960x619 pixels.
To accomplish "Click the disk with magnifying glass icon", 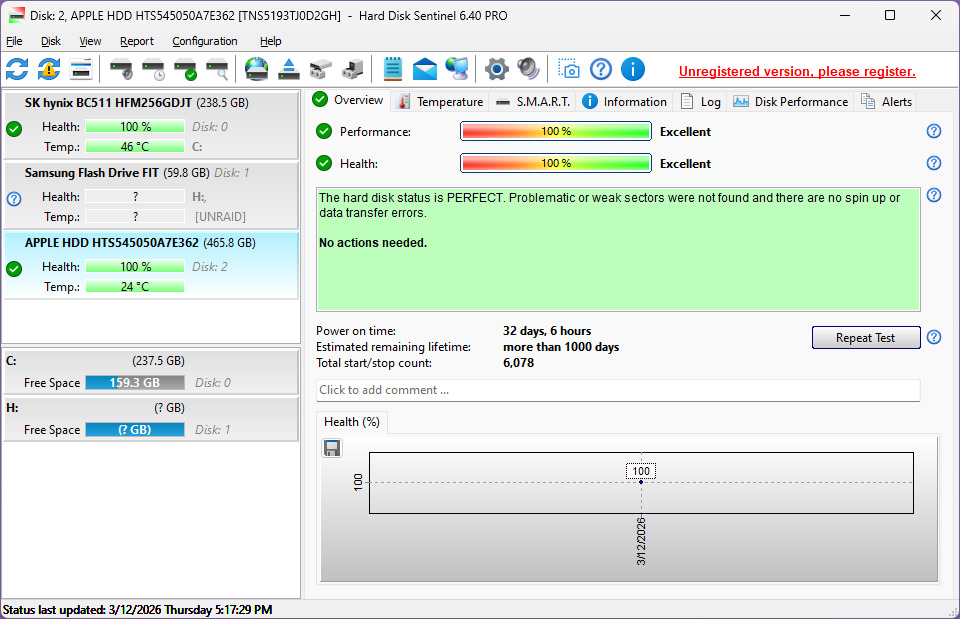I will (217, 69).
